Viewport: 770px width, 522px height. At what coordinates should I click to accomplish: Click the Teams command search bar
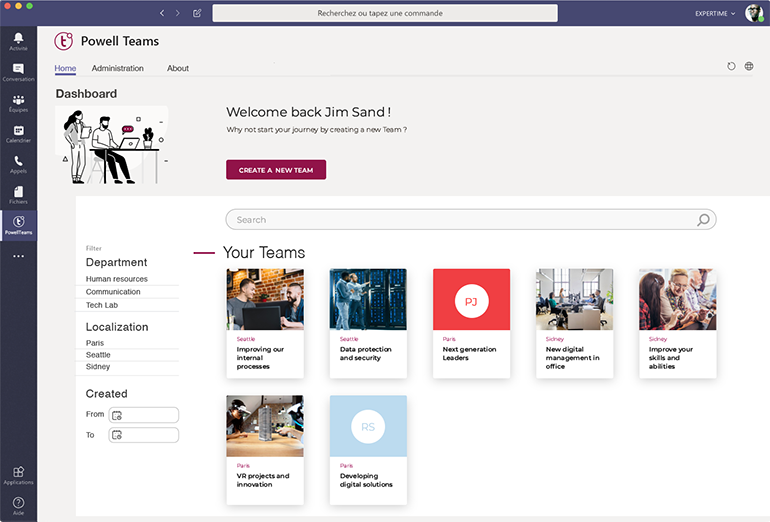385,13
